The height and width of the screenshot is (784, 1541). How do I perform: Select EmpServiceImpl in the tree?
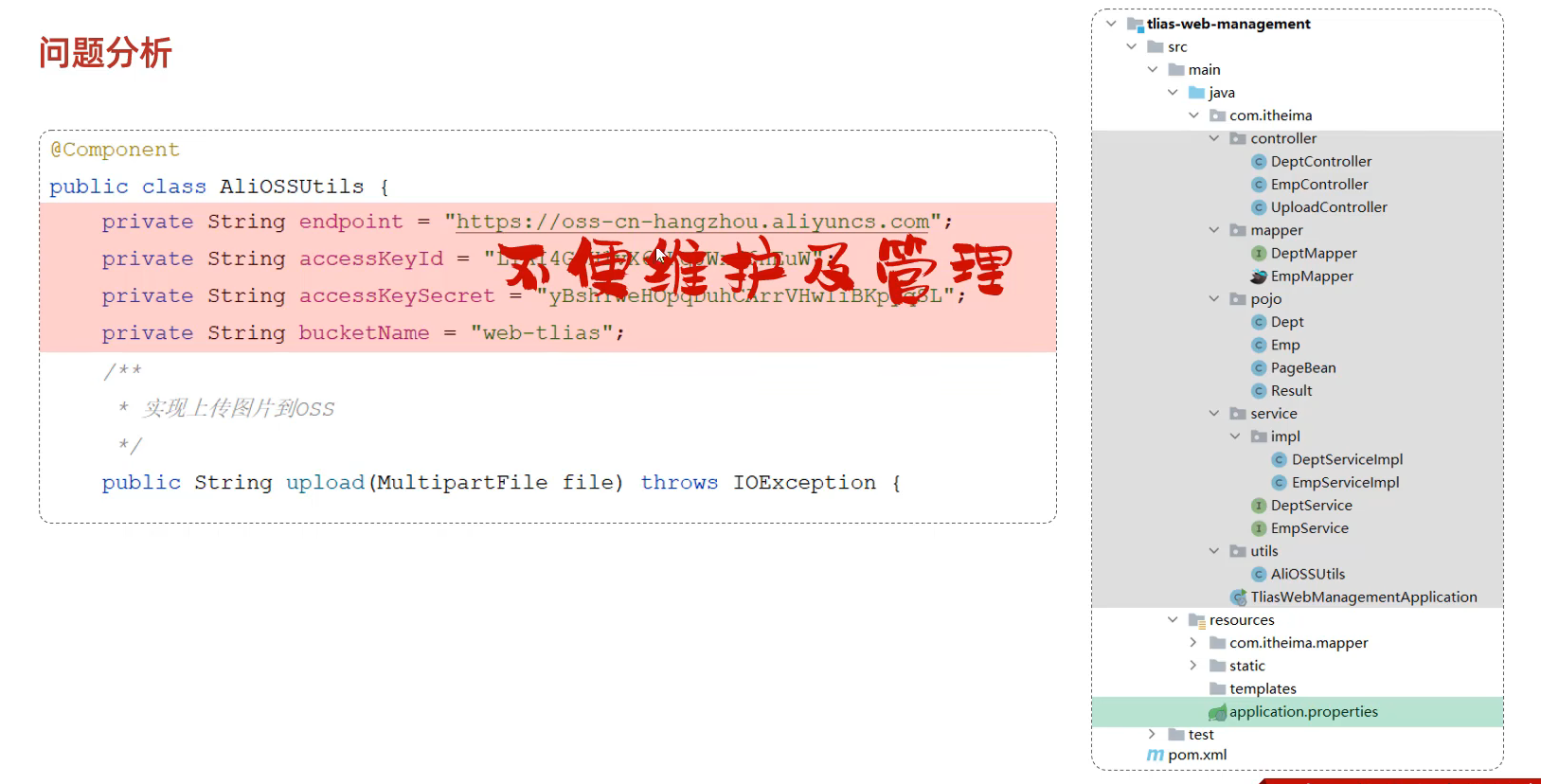pos(1345,483)
